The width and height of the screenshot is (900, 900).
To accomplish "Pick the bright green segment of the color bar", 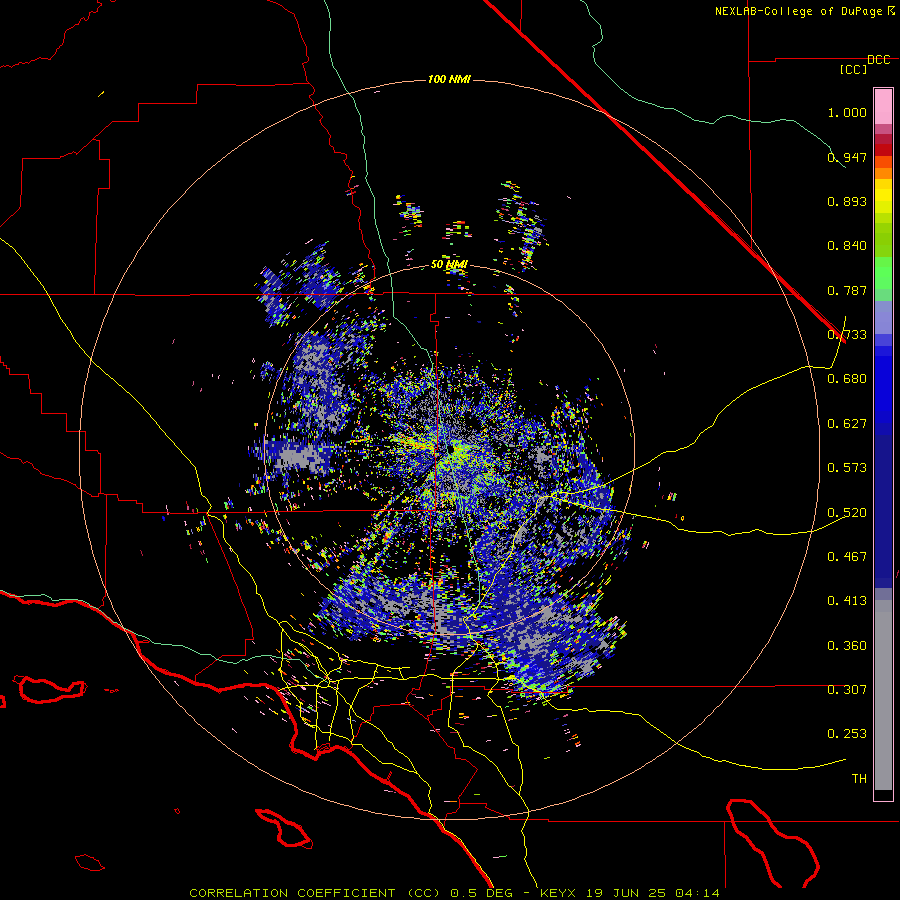I will click(883, 273).
